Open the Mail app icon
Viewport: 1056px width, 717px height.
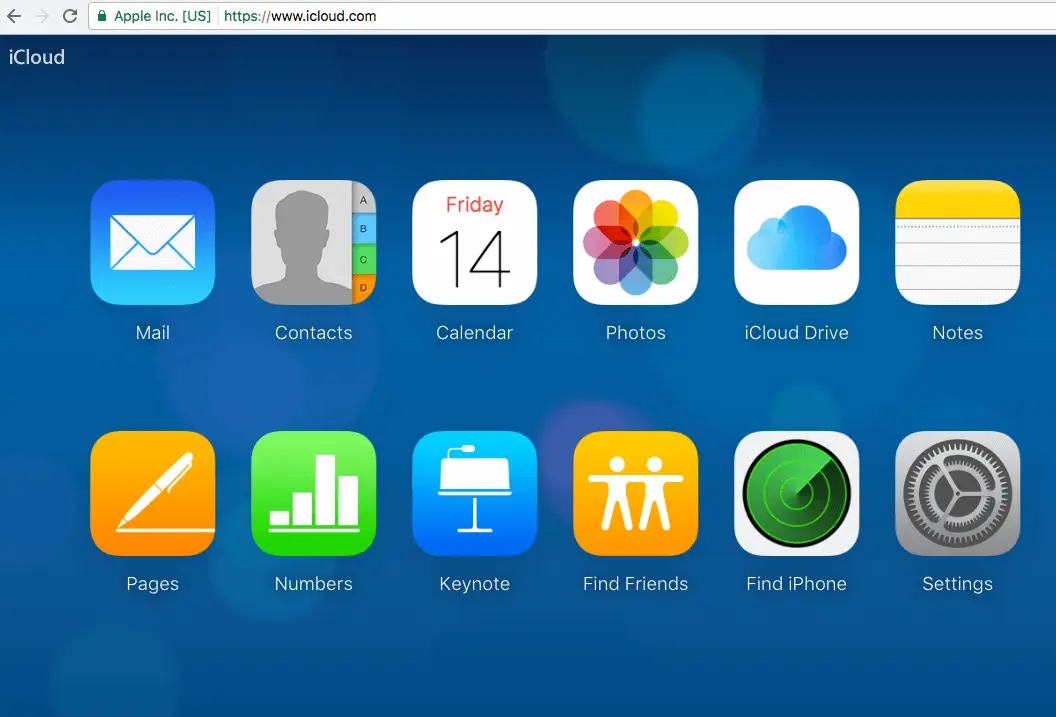coord(153,242)
